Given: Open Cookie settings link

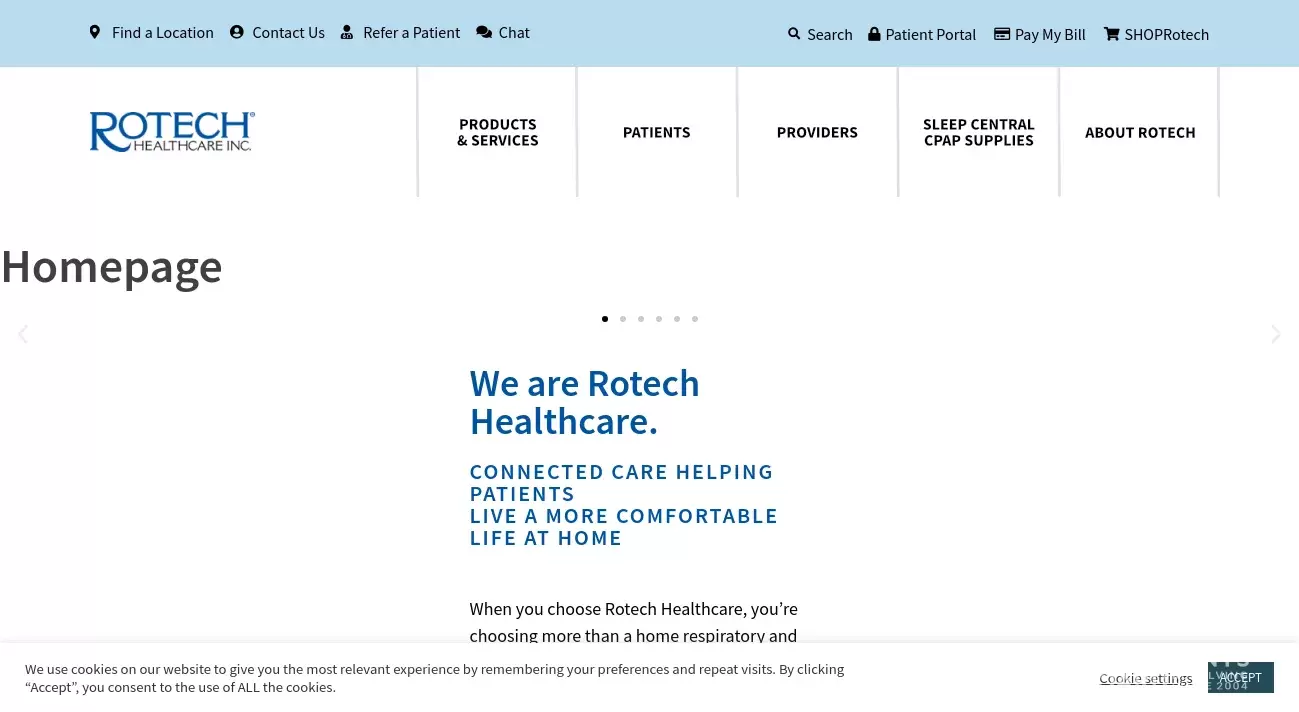Looking at the screenshot, I should (x=1145, y=678).
